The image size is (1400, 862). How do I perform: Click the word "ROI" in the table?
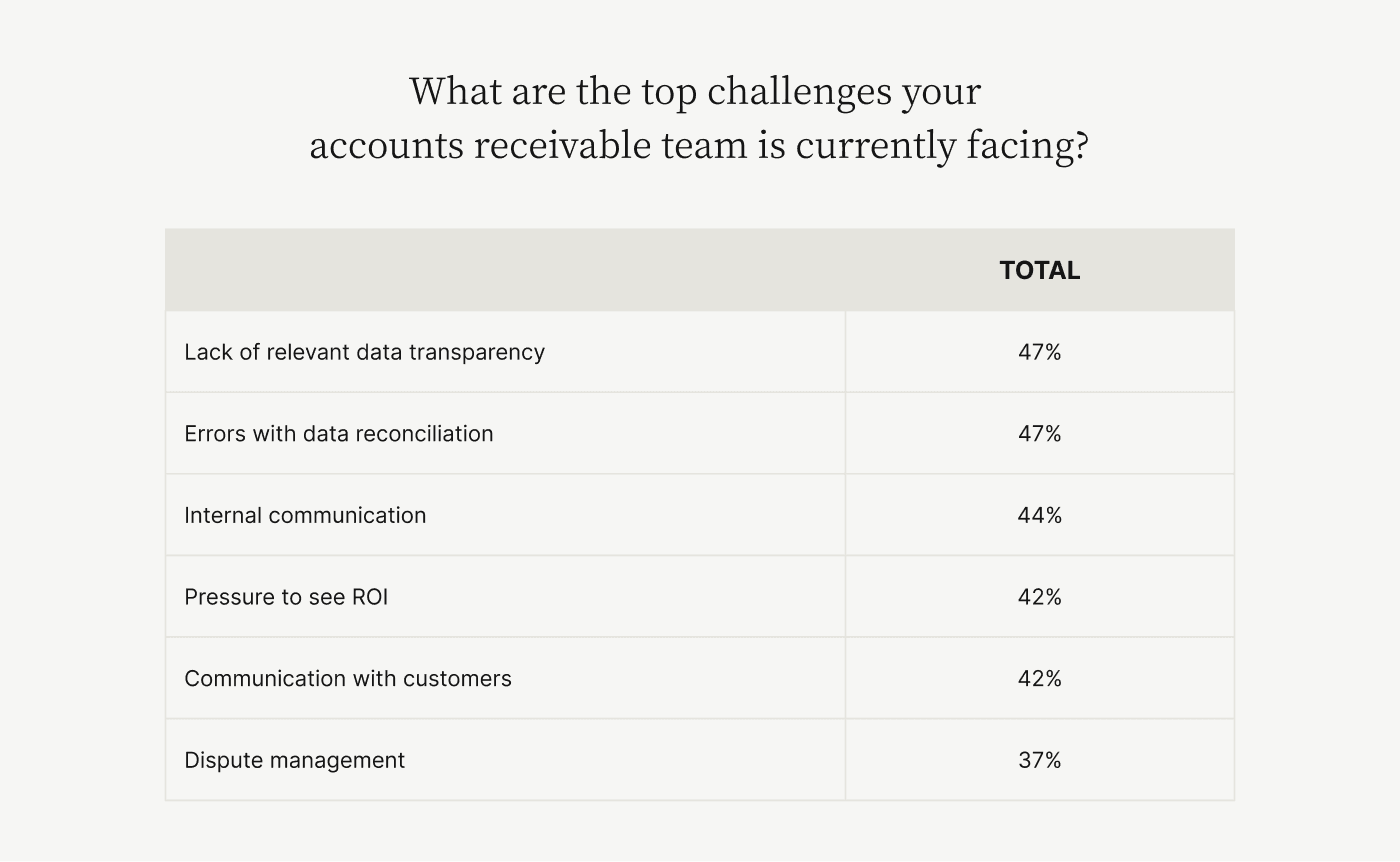[369, 597]
